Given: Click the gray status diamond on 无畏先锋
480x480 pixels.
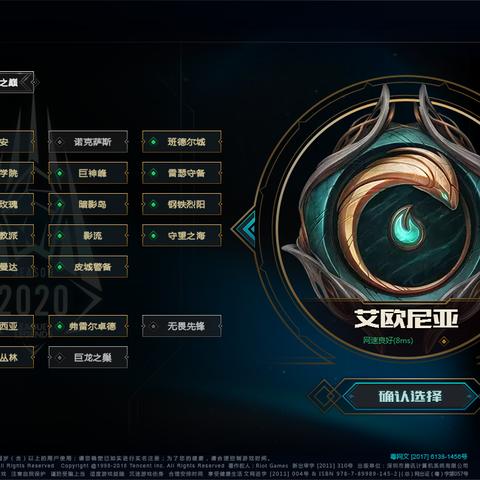Looking at the screenshot, I should click(x=153, y=326).
